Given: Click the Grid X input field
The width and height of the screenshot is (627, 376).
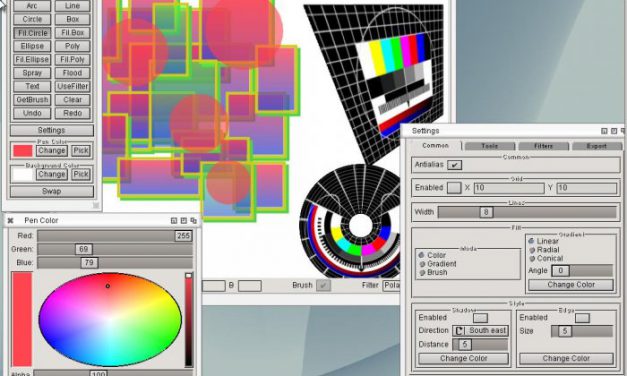Looking at the screenshot, I should [509, 188].
